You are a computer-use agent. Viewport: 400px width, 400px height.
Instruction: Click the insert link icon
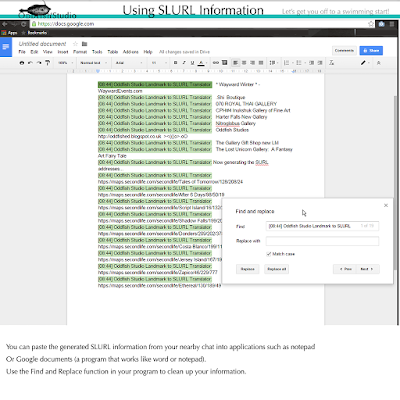pyautogui.click(x=216, y=63)
